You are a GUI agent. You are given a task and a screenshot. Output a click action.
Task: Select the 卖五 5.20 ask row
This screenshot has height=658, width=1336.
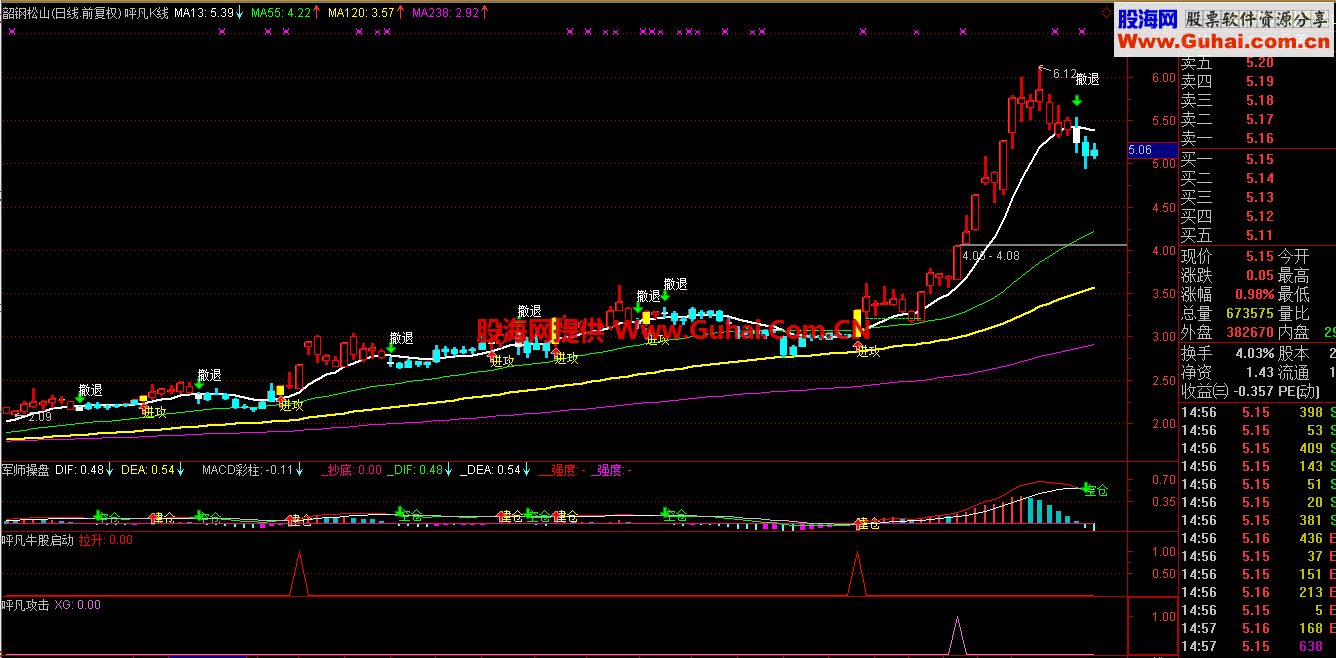click(1257, 62)
